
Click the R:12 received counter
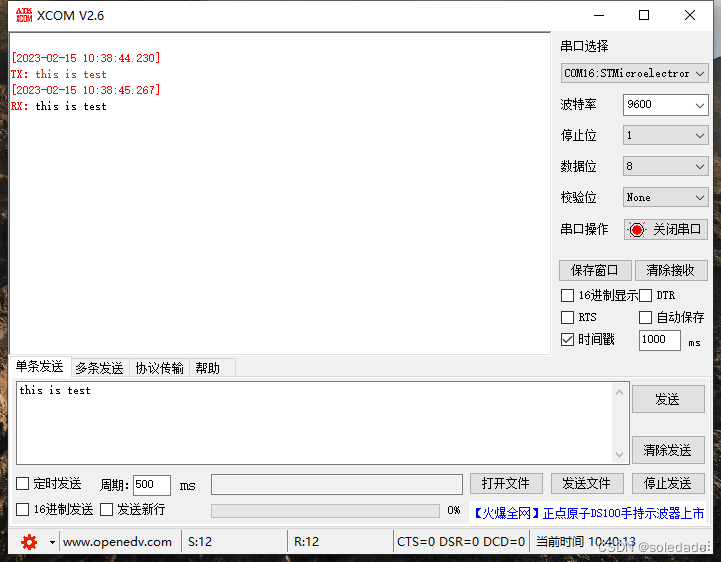(306, 542)
